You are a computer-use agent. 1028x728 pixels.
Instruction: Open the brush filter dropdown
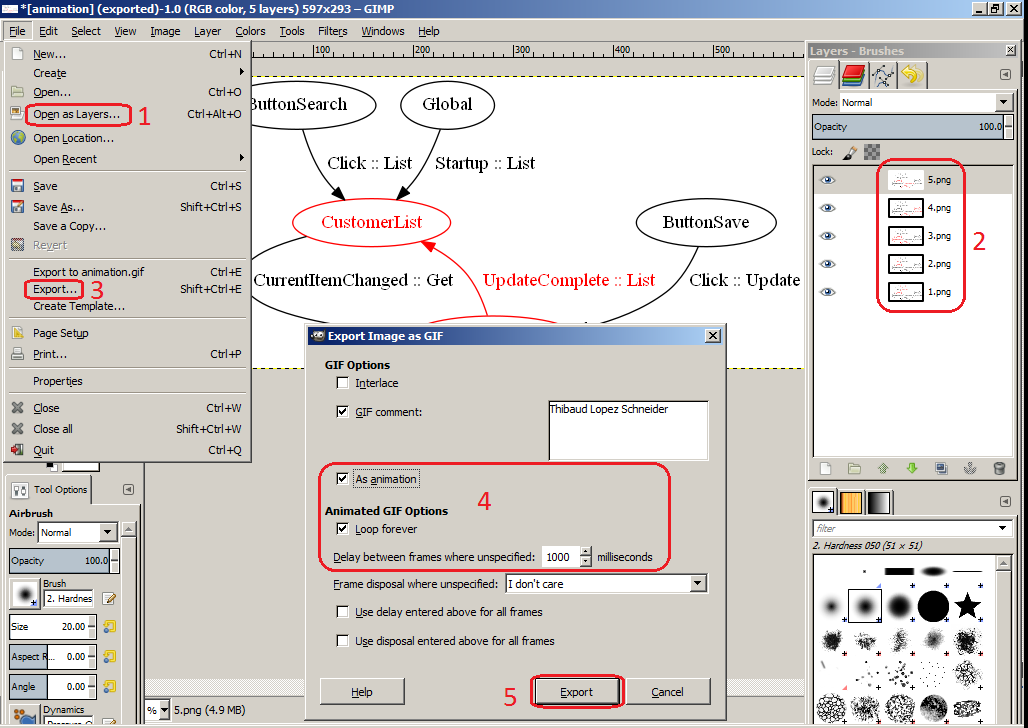coord(1003,528)
